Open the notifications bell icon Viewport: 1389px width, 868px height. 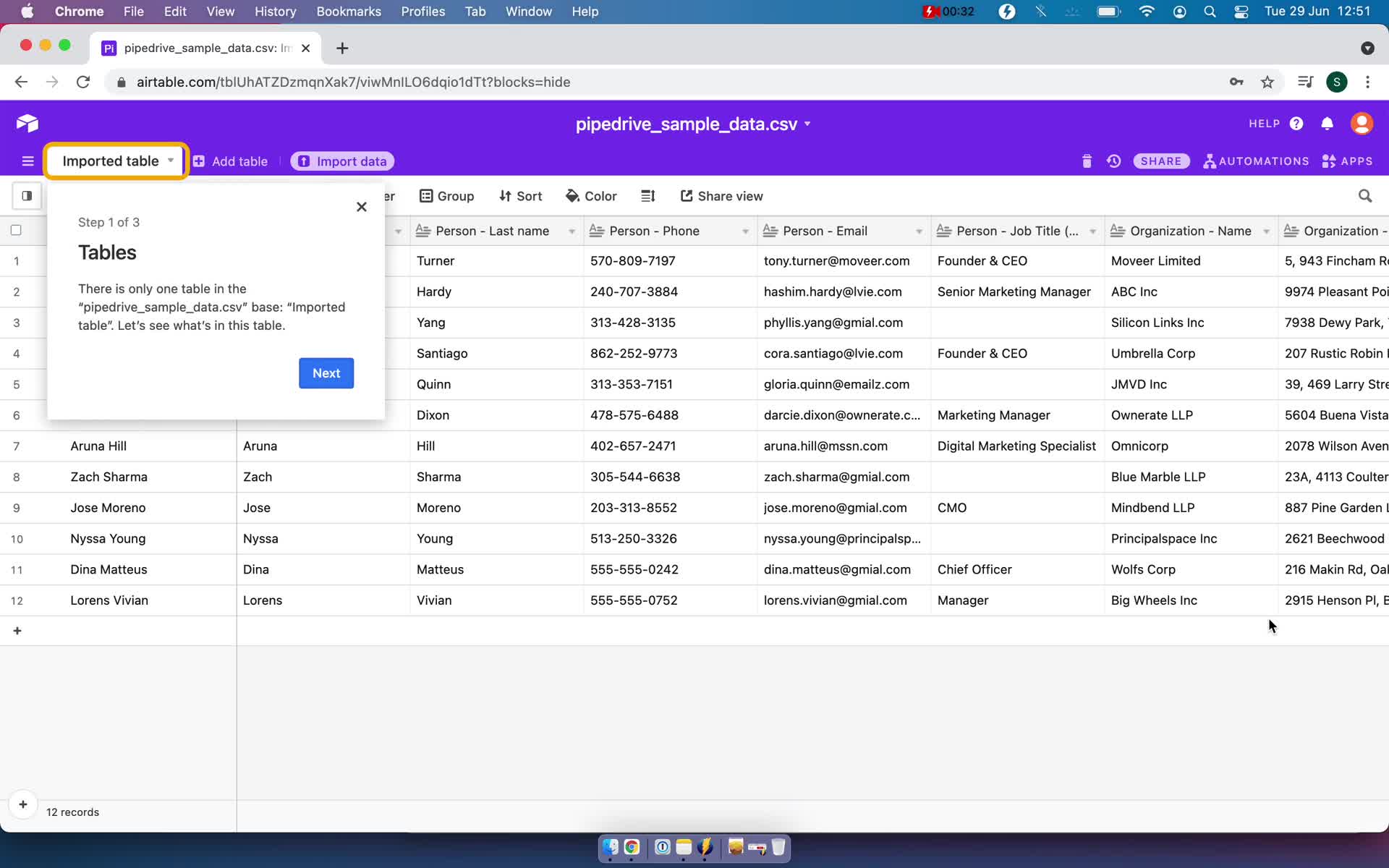[1327, 124]
